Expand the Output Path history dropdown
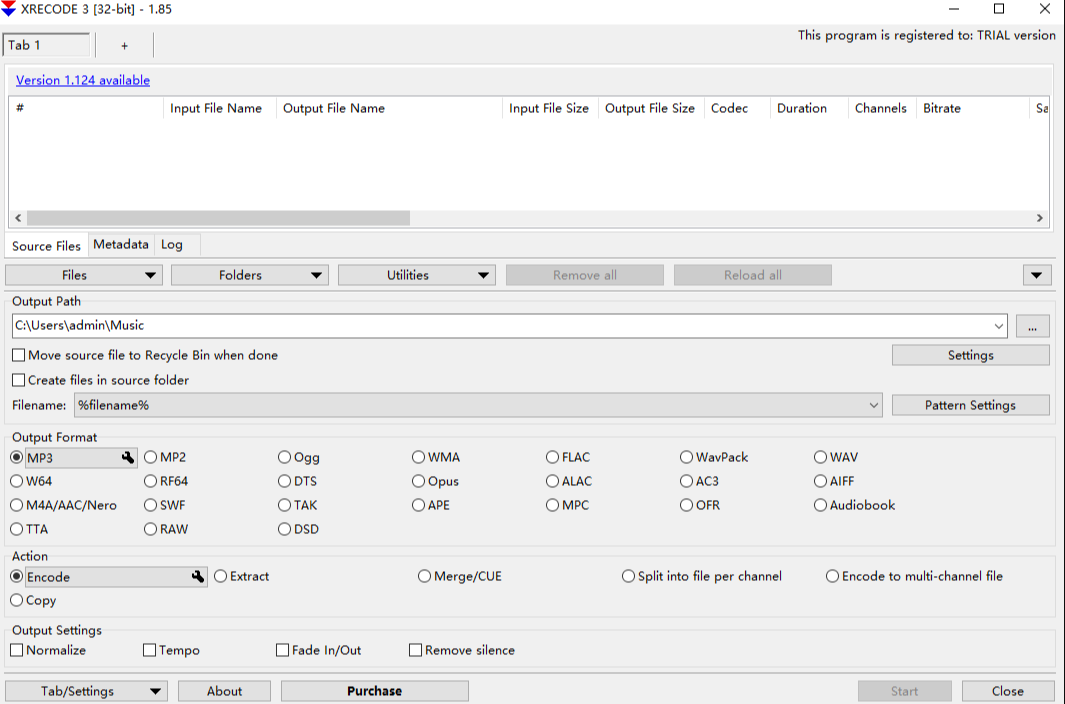The width and height of the screenshot is (1065, 704). click(998, 325)
